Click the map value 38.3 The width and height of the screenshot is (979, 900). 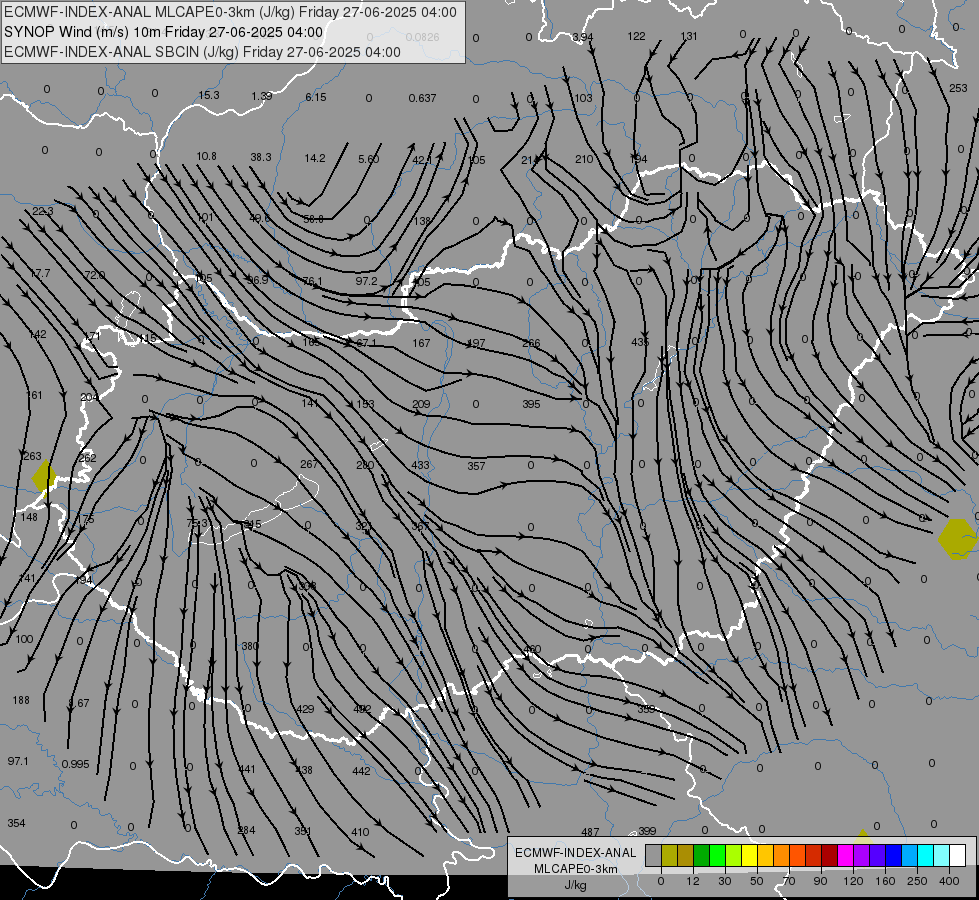point(261,157)
